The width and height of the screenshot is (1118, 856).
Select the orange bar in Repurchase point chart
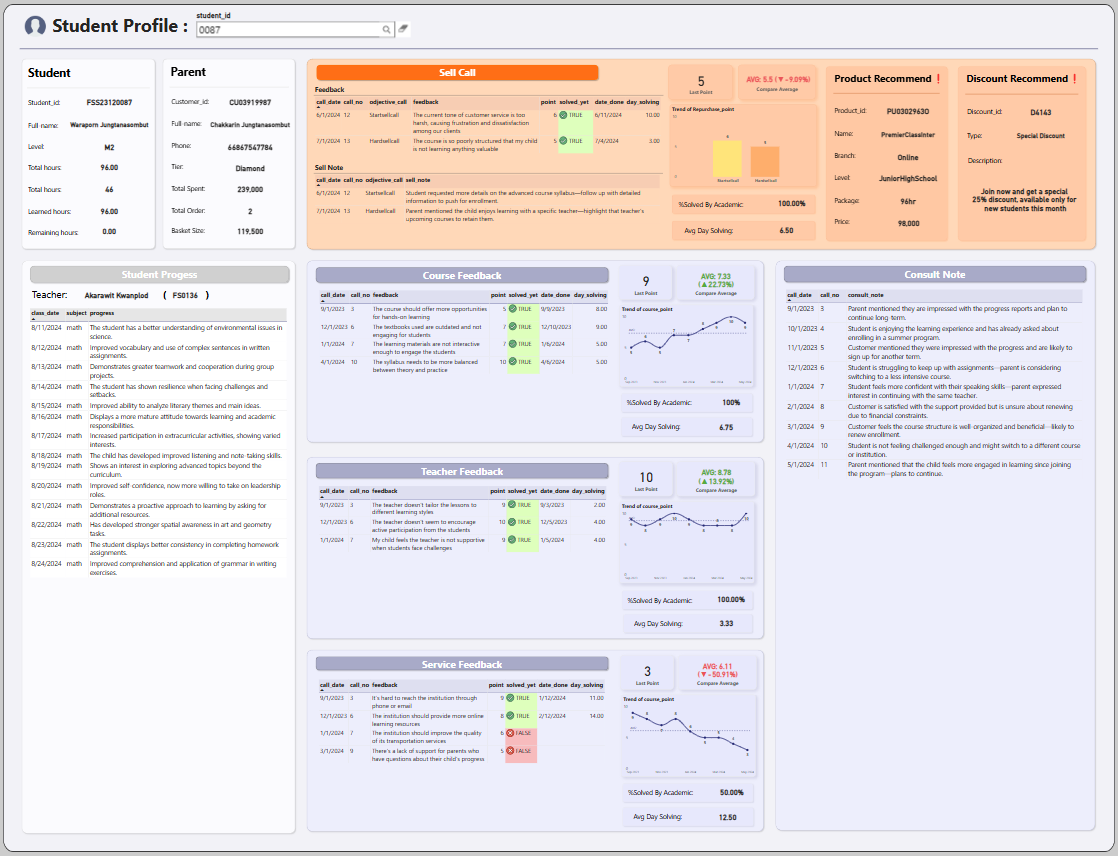click(x=765, y=162)
